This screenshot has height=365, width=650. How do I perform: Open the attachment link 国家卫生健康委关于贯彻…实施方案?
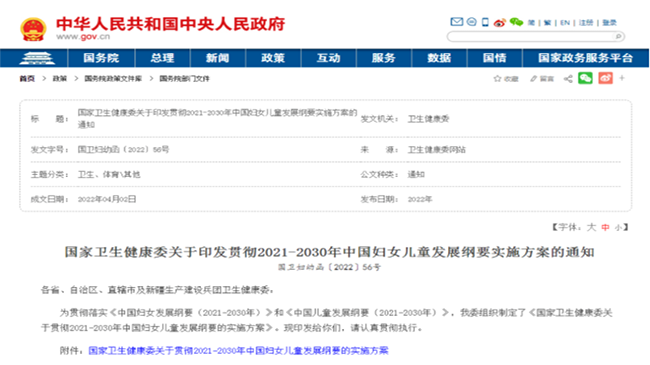click(238, 351)
